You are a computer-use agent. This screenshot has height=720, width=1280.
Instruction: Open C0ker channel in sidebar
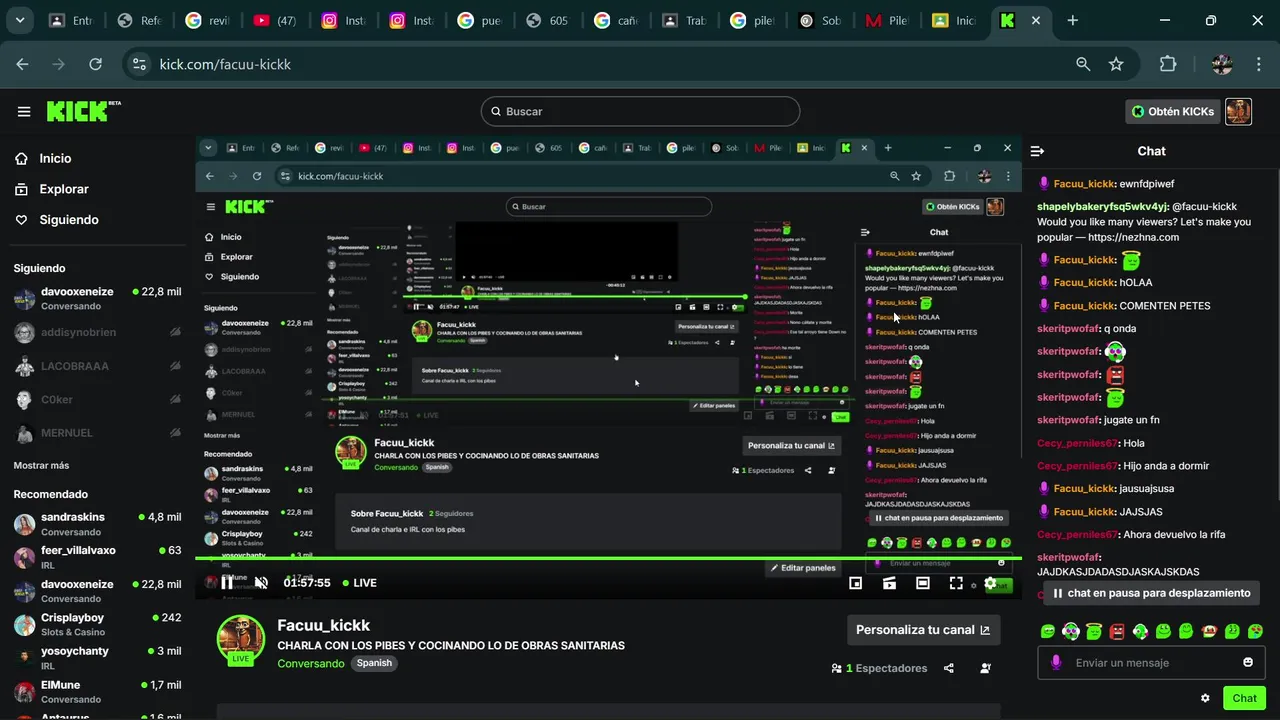(x=97, y=400)
